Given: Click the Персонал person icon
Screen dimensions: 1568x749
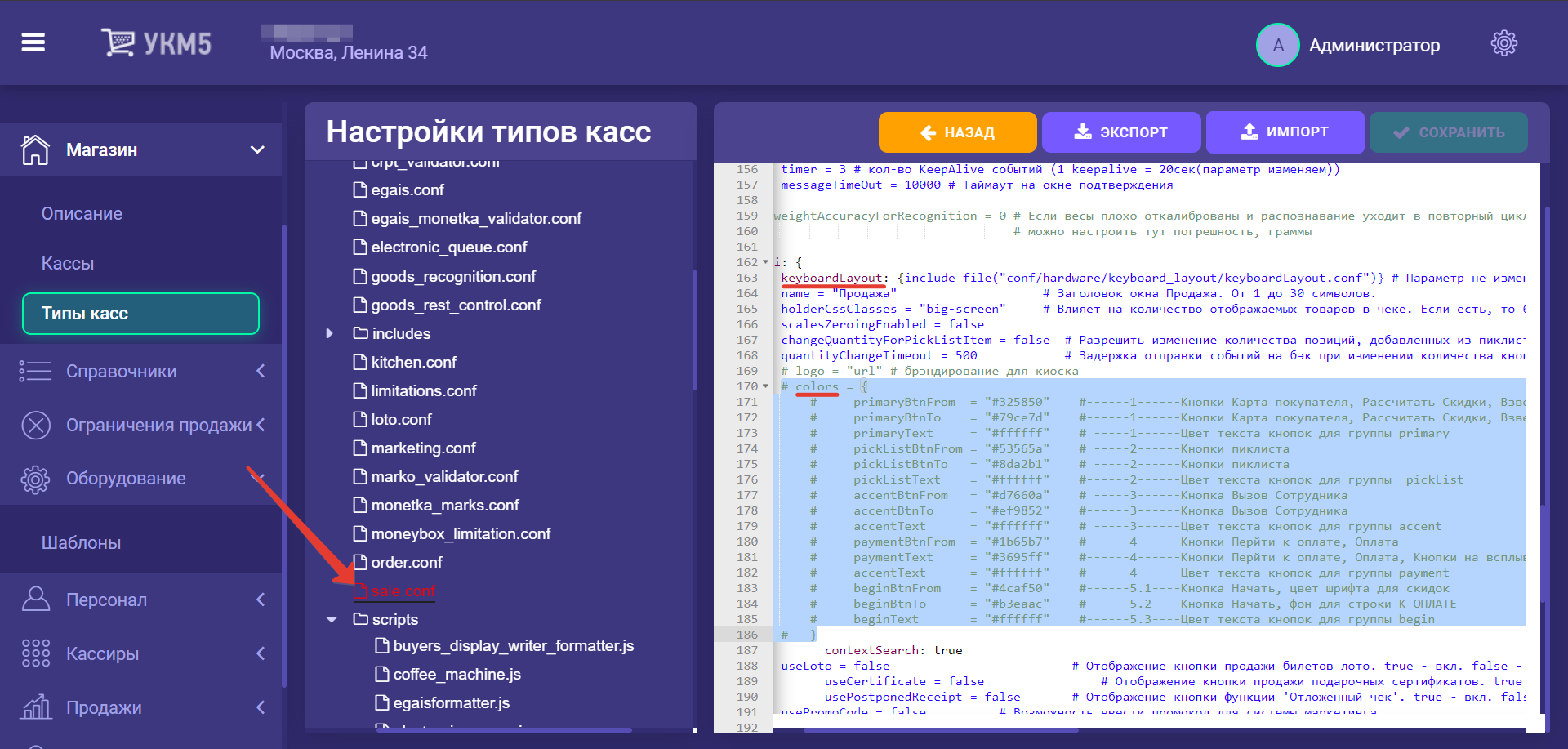Looking at the screenshot, I should tap(35, 600).
